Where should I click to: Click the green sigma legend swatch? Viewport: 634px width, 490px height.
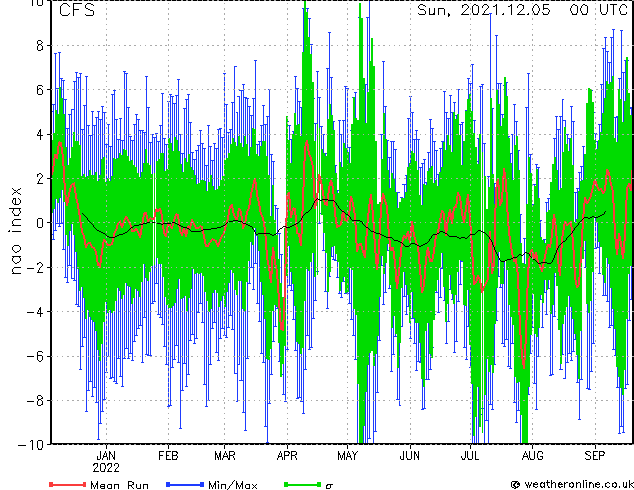(x=302, y=484)
